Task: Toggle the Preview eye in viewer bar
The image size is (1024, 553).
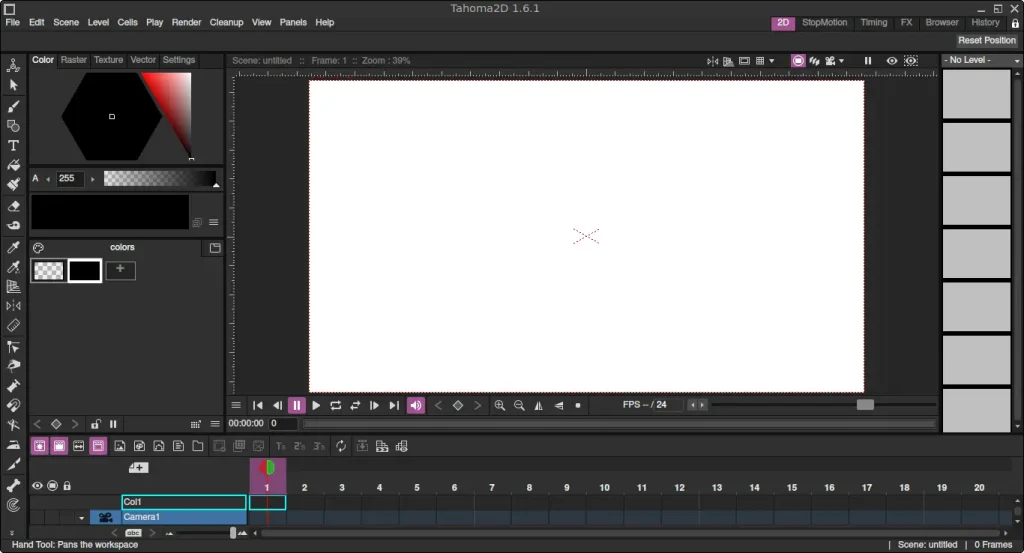Action: (891, 61)
